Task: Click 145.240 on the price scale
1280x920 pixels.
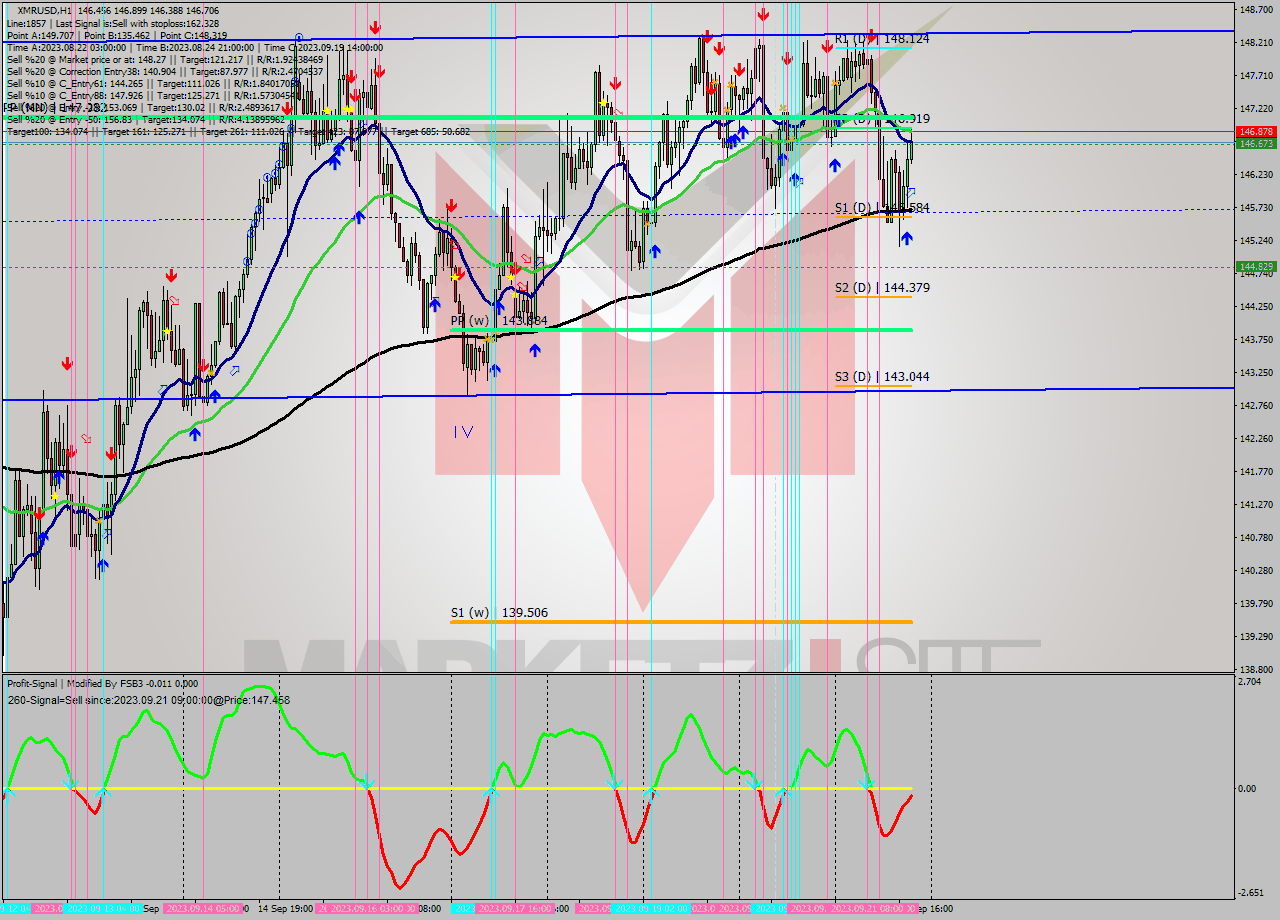Action: [x=1256, y=241]
